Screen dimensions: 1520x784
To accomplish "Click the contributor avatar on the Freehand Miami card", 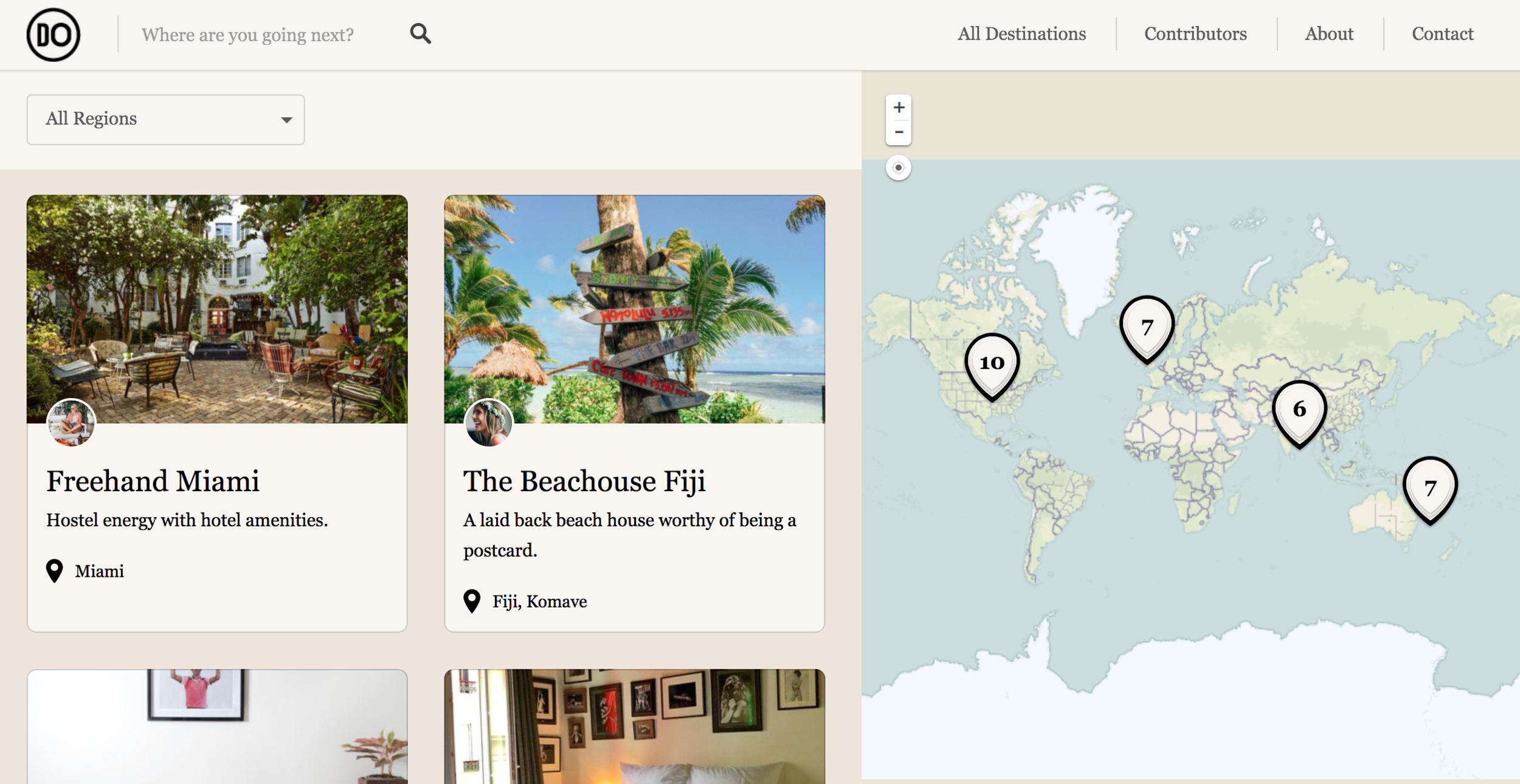I will 71,422.
